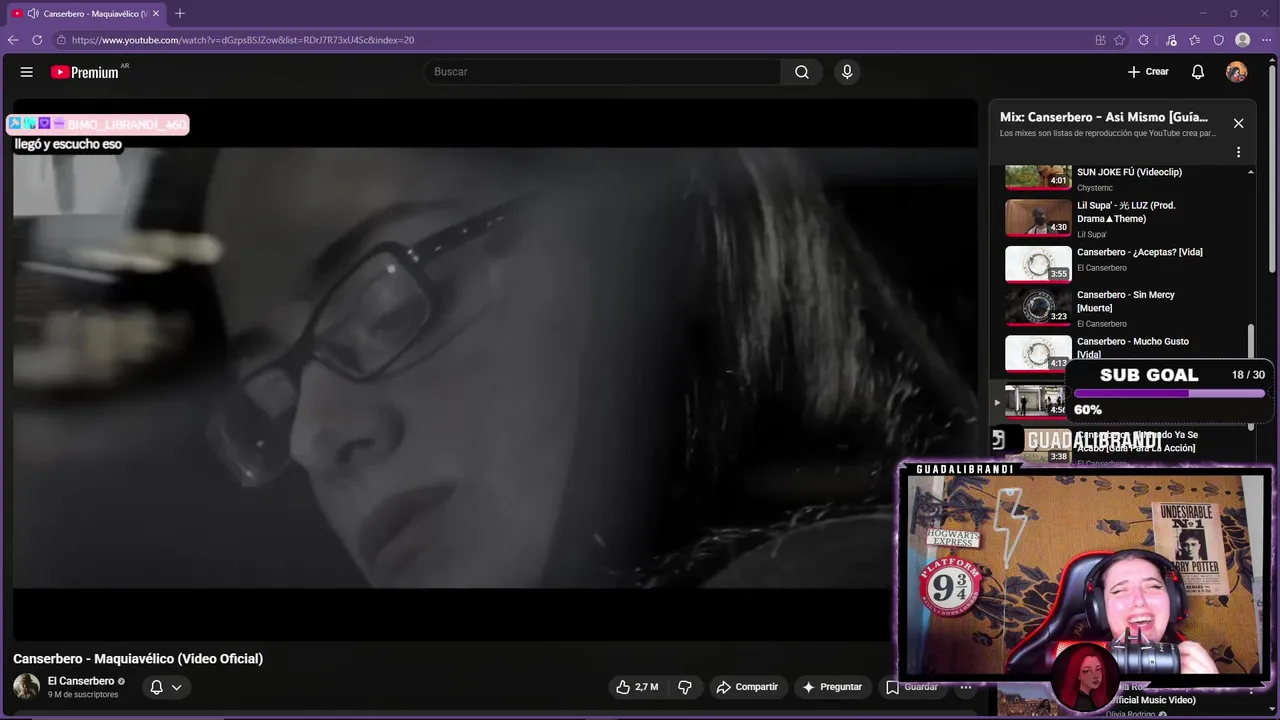Reload the page

(37, 40)
